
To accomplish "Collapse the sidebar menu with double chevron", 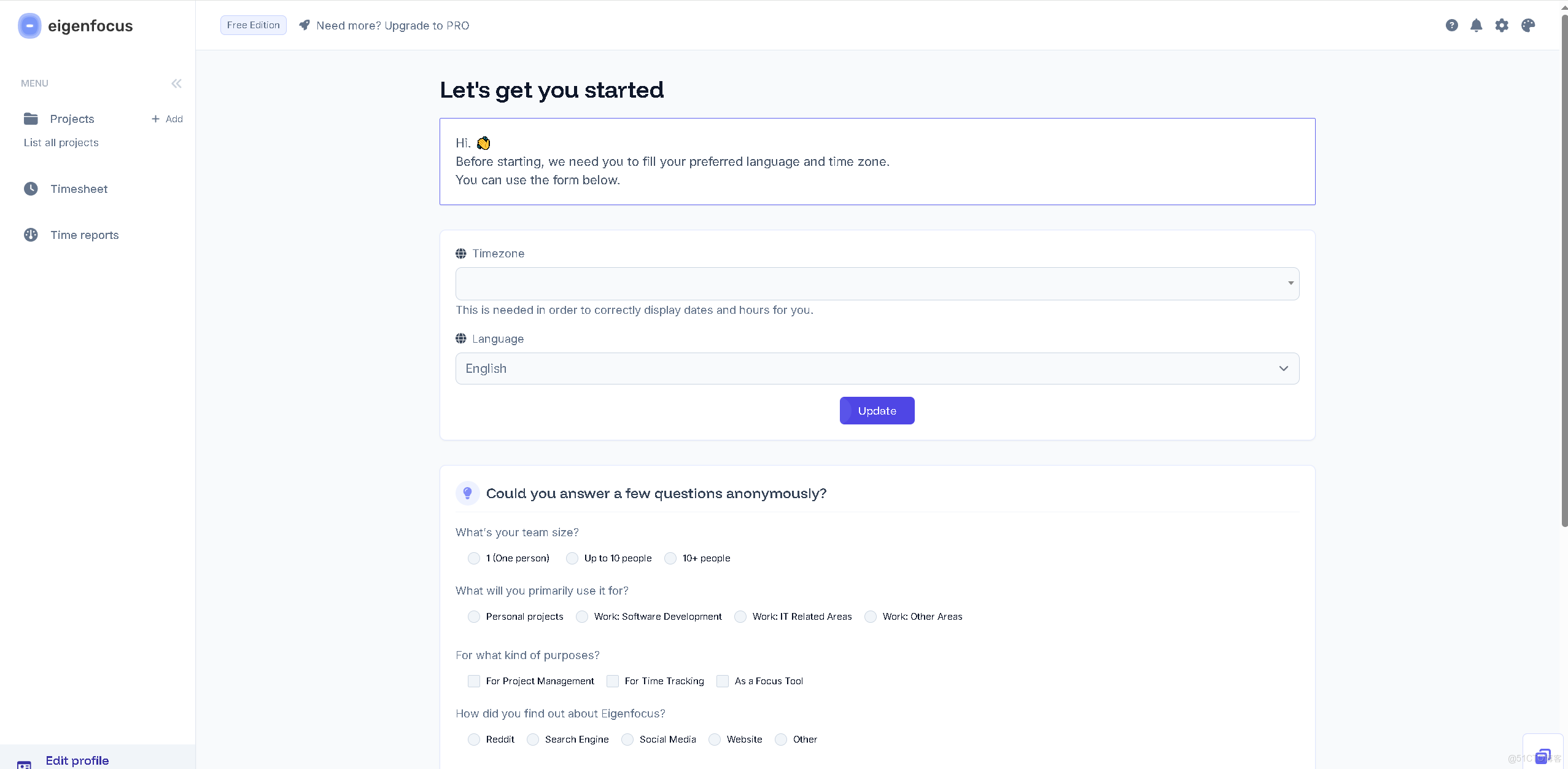I will pyautogui.click(x=176, y=84).
